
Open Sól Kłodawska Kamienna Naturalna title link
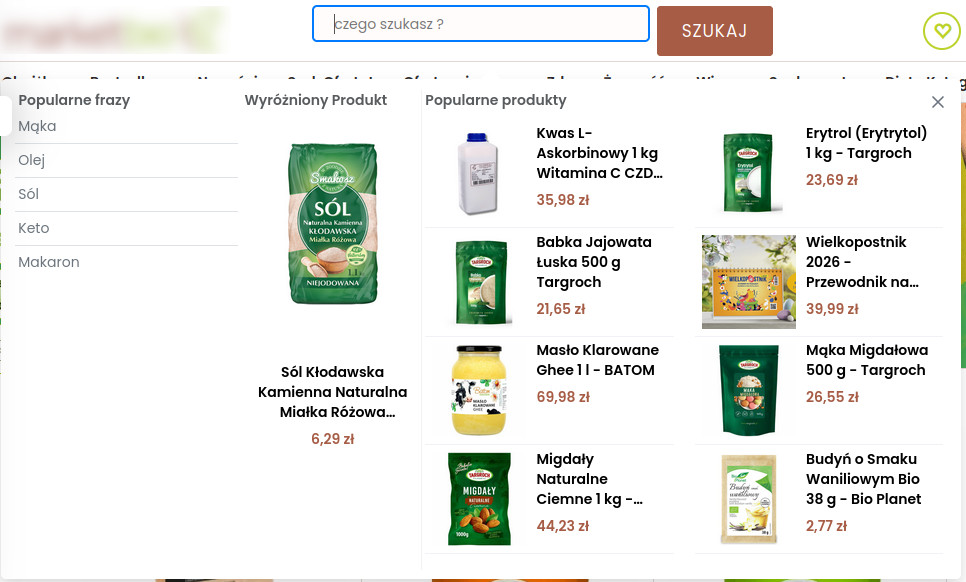coord(333,392)
